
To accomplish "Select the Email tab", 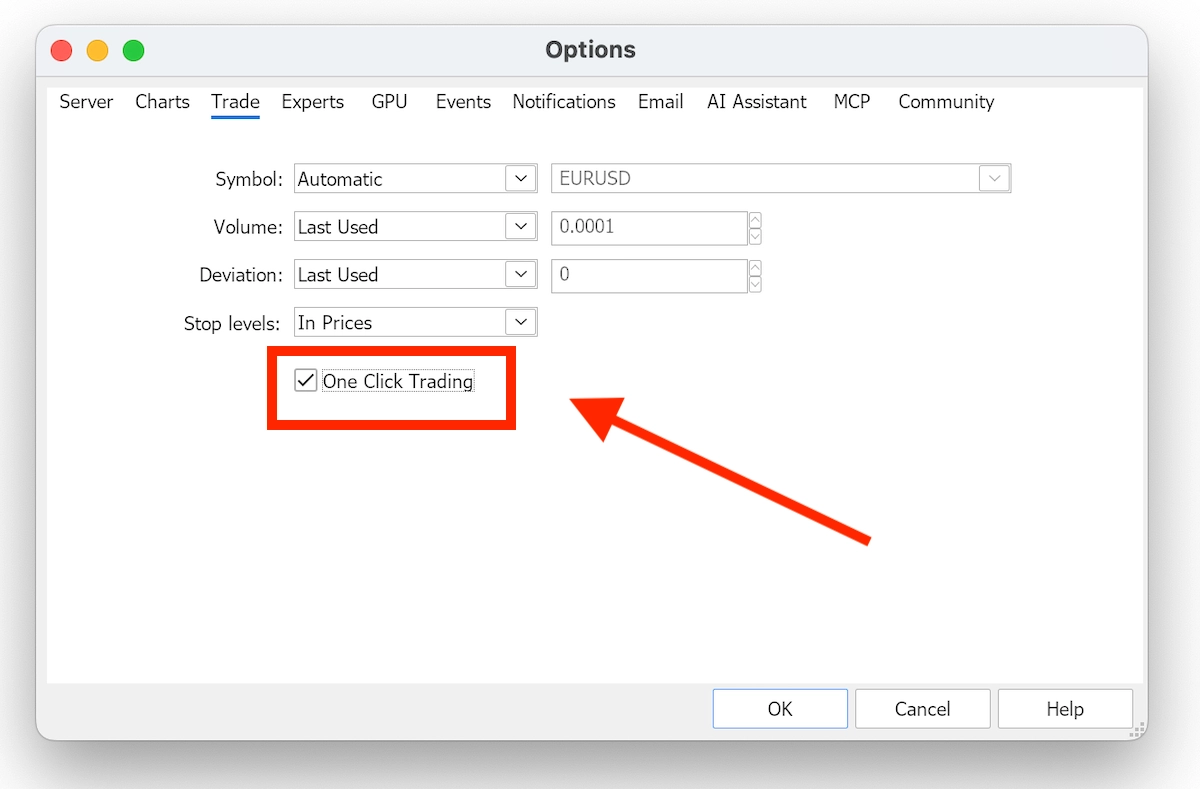I will tap(661, 102).
